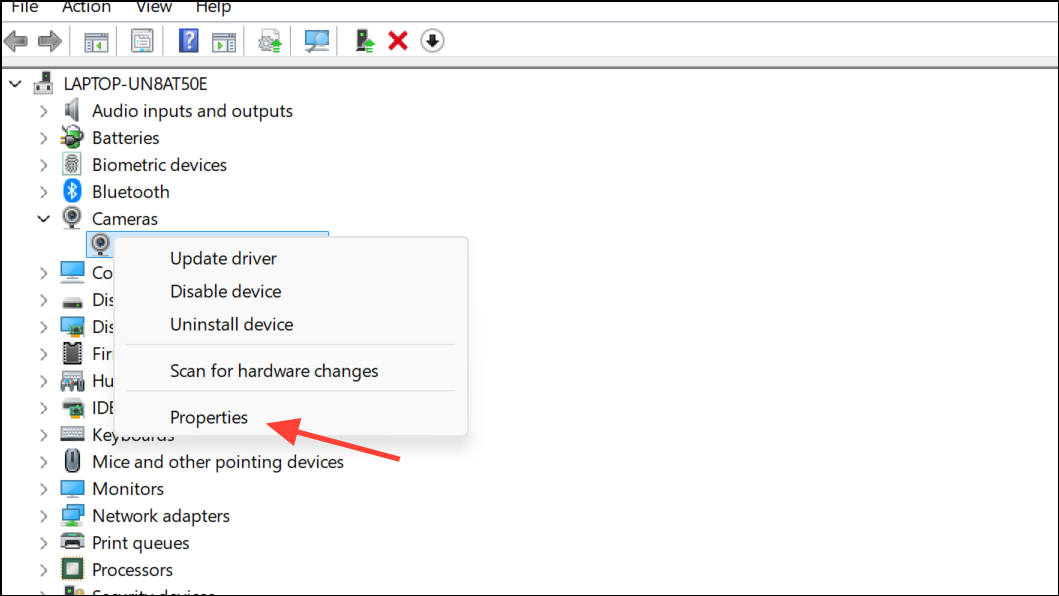Screen dimensions: 1059x596
Task: Expand the Mice and other pointing devices node
Action: coord(43,462)
